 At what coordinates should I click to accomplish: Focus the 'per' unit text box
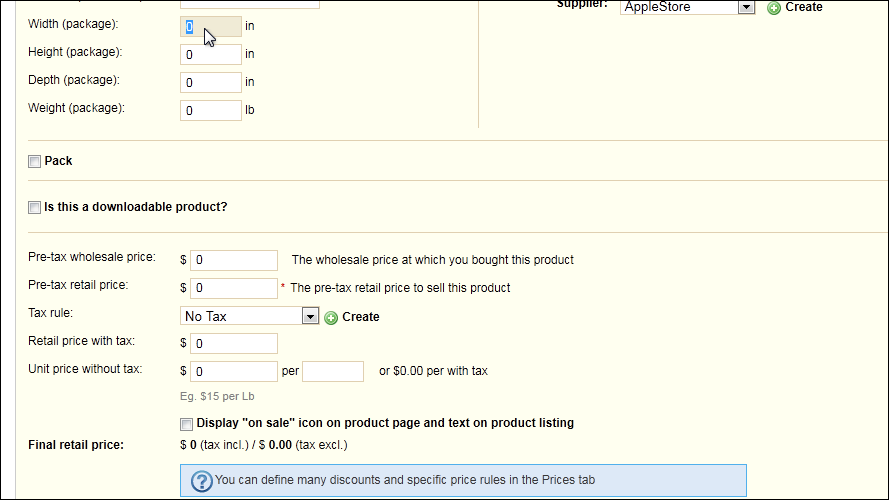tap(333, 371)
